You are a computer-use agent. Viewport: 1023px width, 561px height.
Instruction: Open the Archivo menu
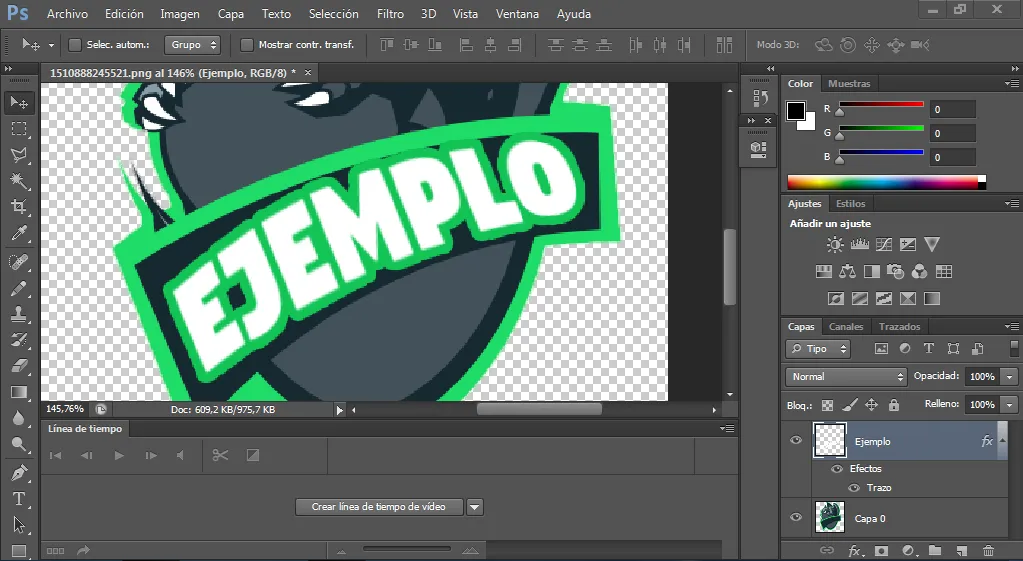tap(67, 14)
